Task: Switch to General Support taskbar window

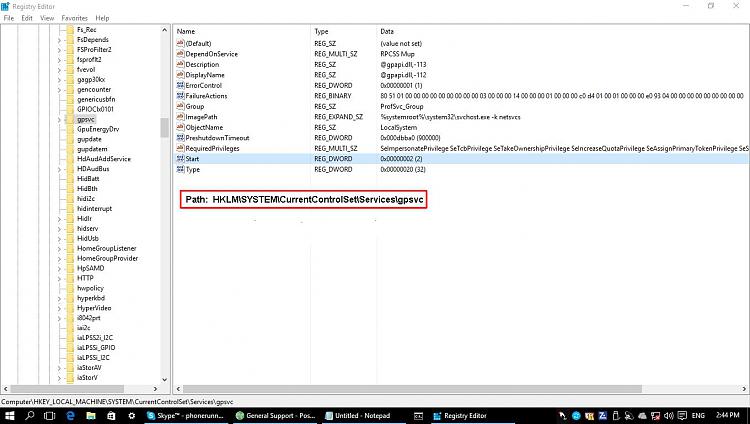Action: click(x=275, y=415)
